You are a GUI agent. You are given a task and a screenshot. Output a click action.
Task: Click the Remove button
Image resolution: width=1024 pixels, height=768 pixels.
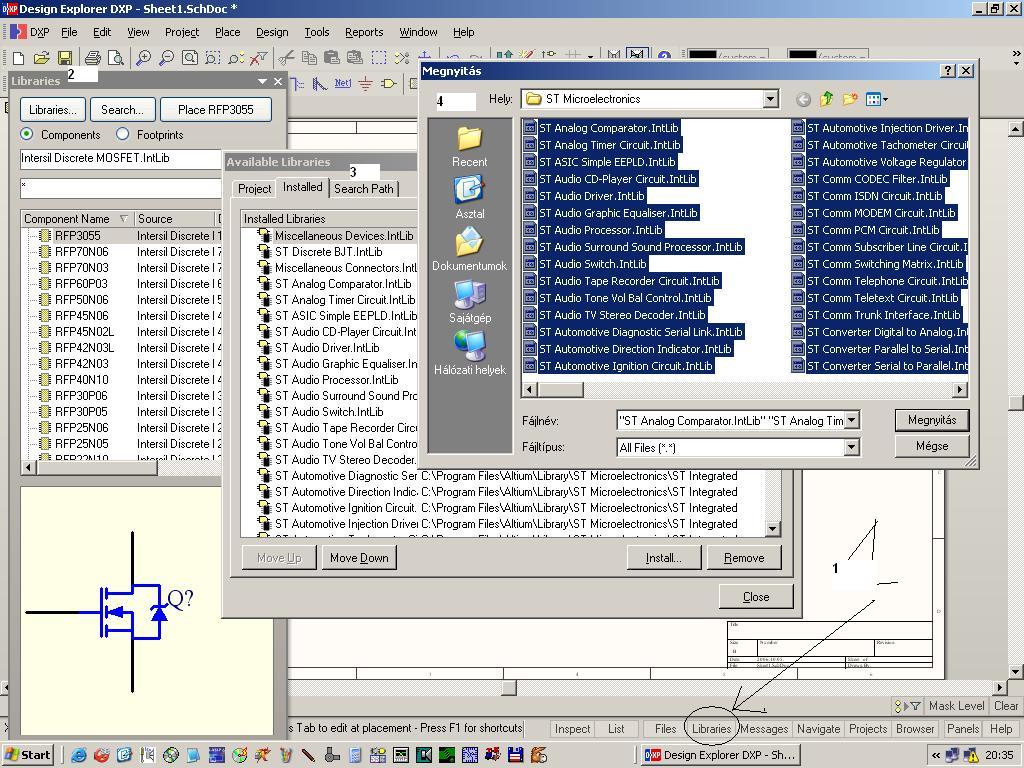744,558
